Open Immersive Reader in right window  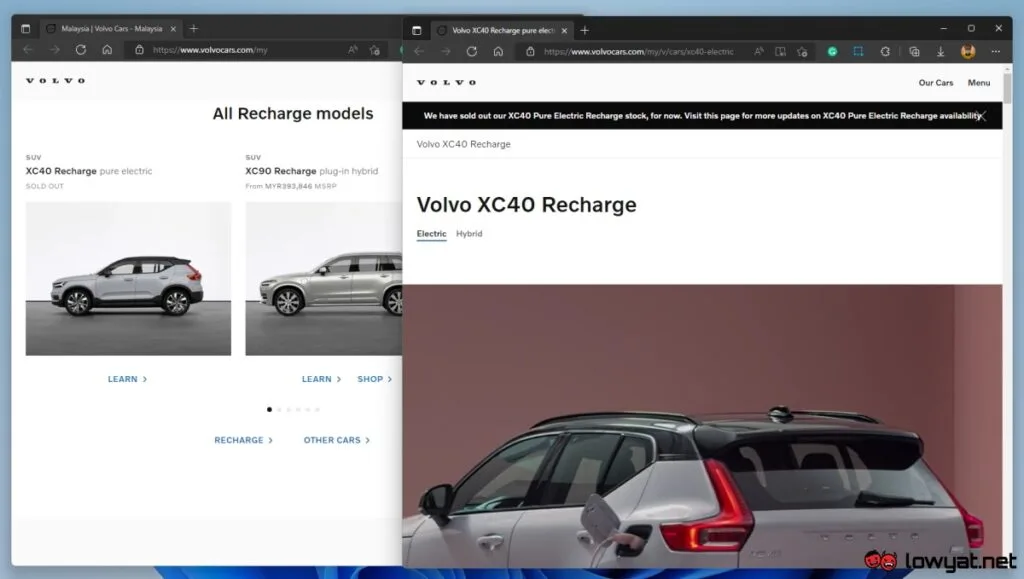(780, 52)
